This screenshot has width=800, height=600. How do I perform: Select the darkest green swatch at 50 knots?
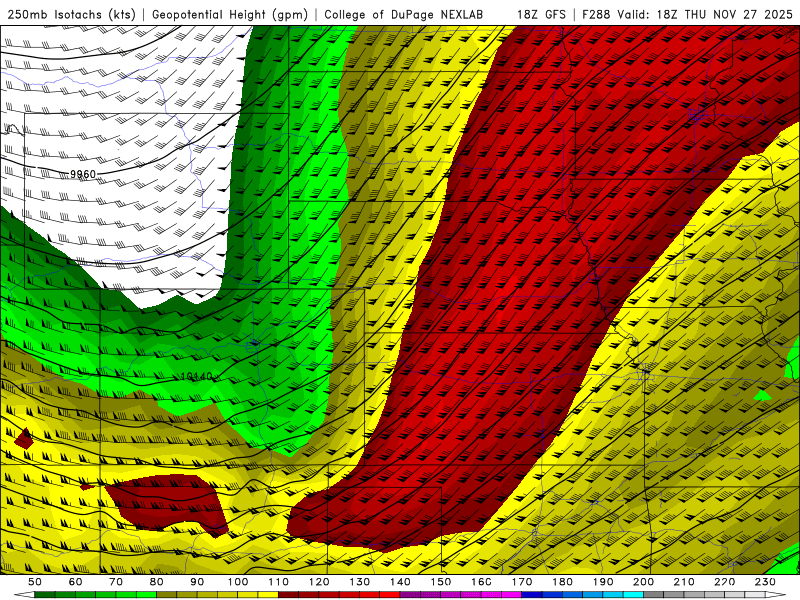[x=45, y=595]
